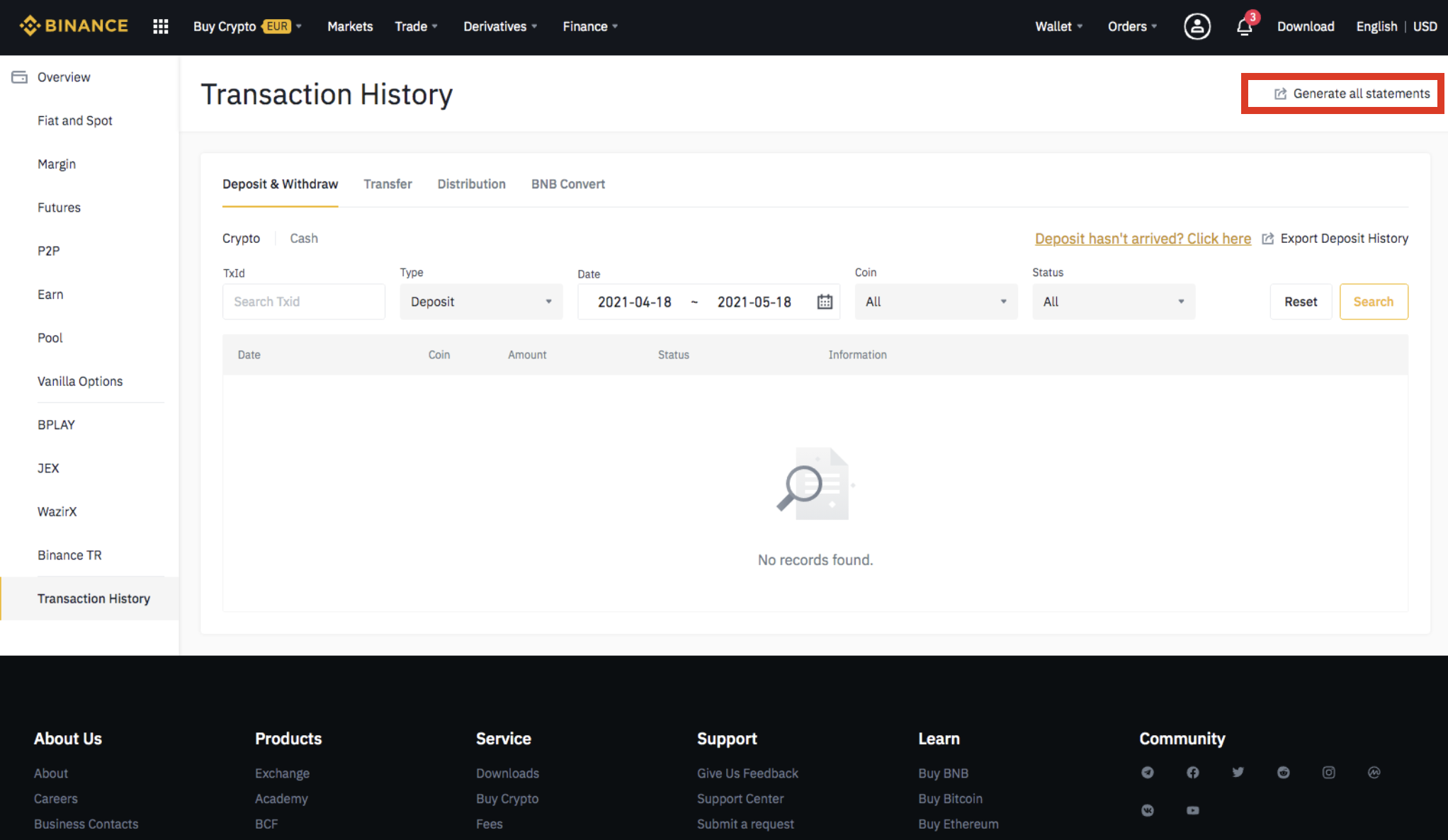Open the VK community icon
The width and height of the screenshot is (1448, 840).
(x=1148, y=810)
